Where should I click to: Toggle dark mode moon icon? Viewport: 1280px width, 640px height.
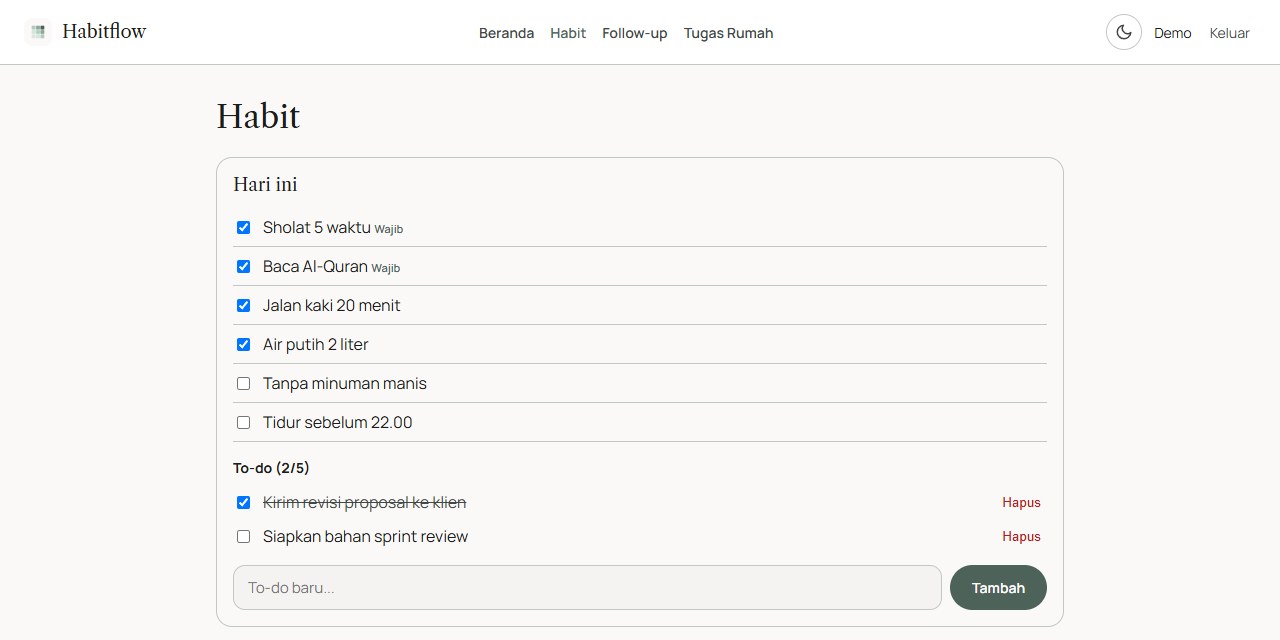[x=1124, y=32]
